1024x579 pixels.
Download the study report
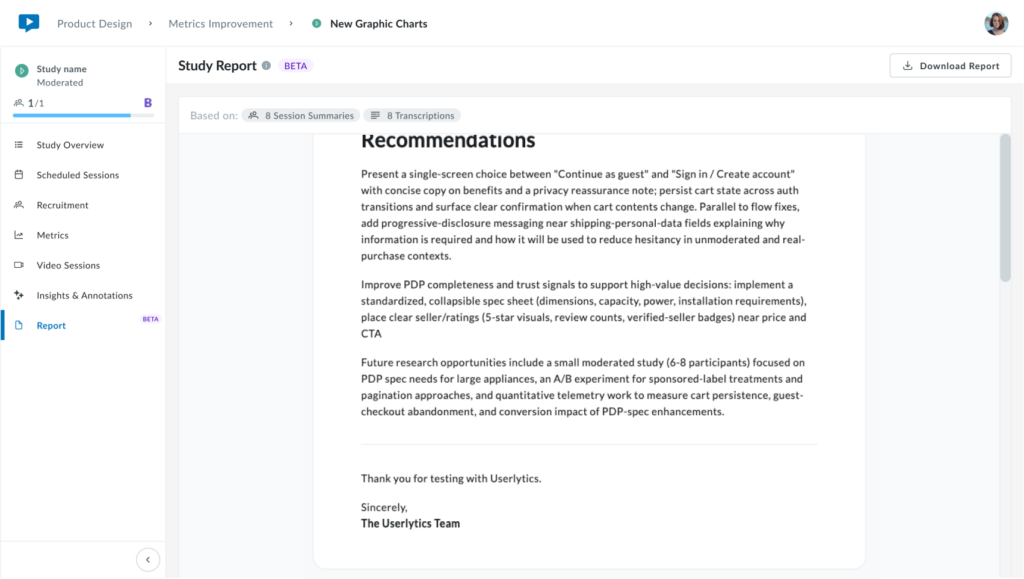(x=950, y=65)
